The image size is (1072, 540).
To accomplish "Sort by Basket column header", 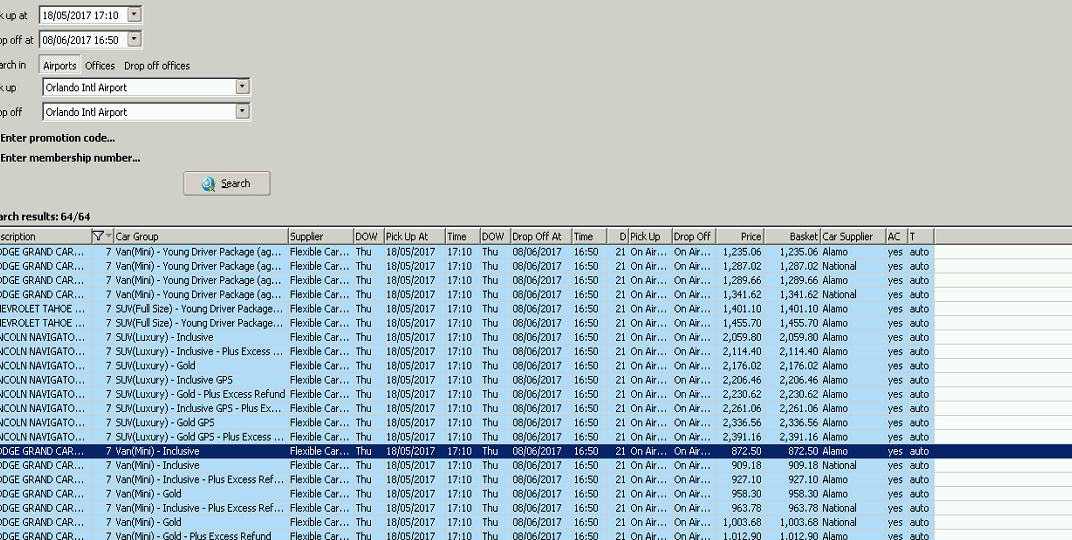I will pyautogui.click(x=792, y=237).
